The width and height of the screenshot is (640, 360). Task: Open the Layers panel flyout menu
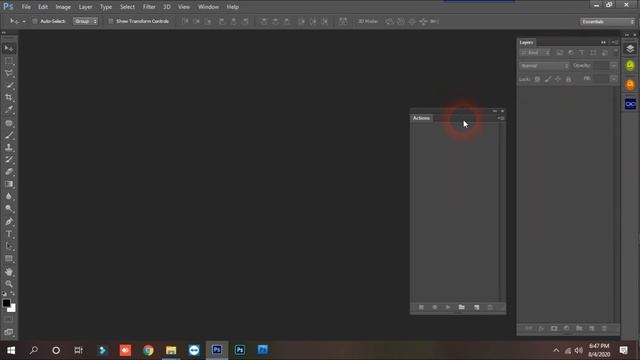point(614,42)
